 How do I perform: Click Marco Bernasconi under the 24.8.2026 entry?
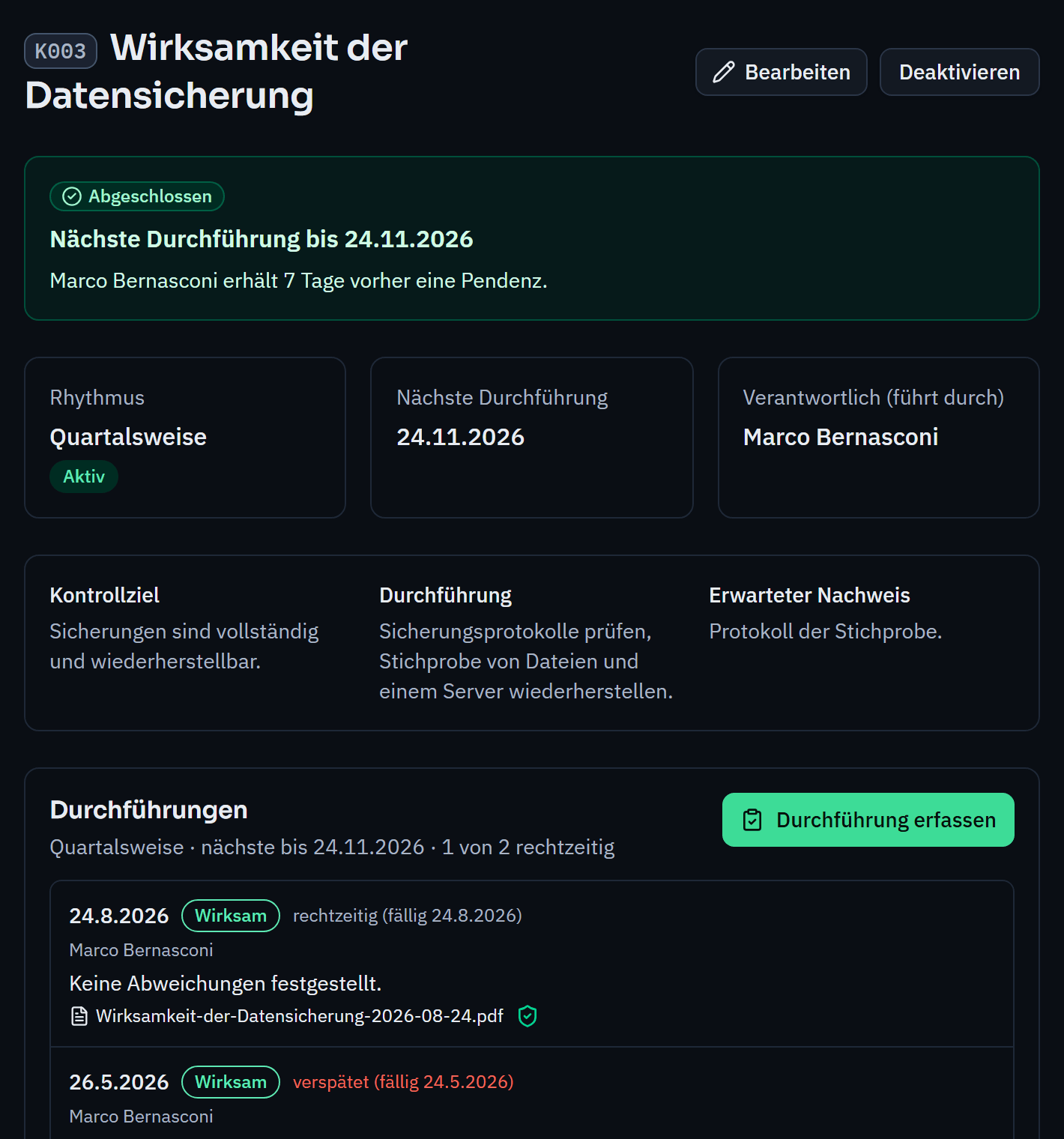coord(142,950)
